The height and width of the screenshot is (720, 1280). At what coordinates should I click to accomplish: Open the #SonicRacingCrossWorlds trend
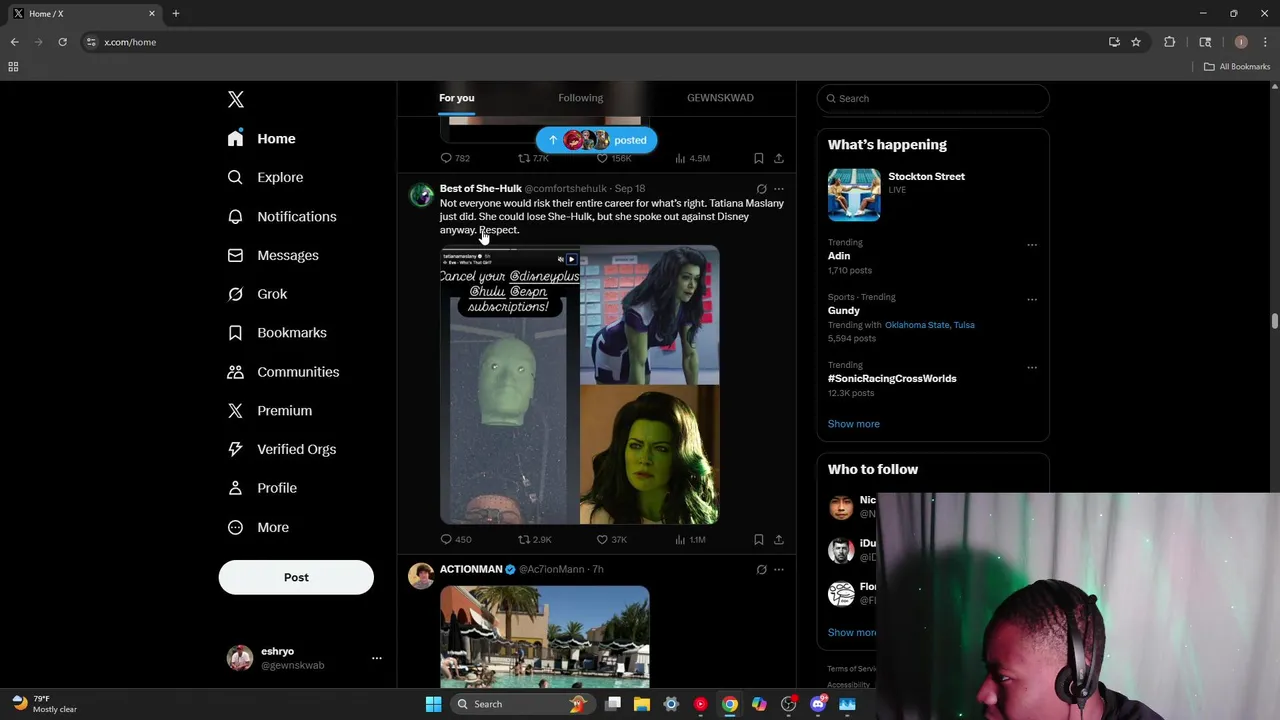pyautogui.click(x=892, y=379)
